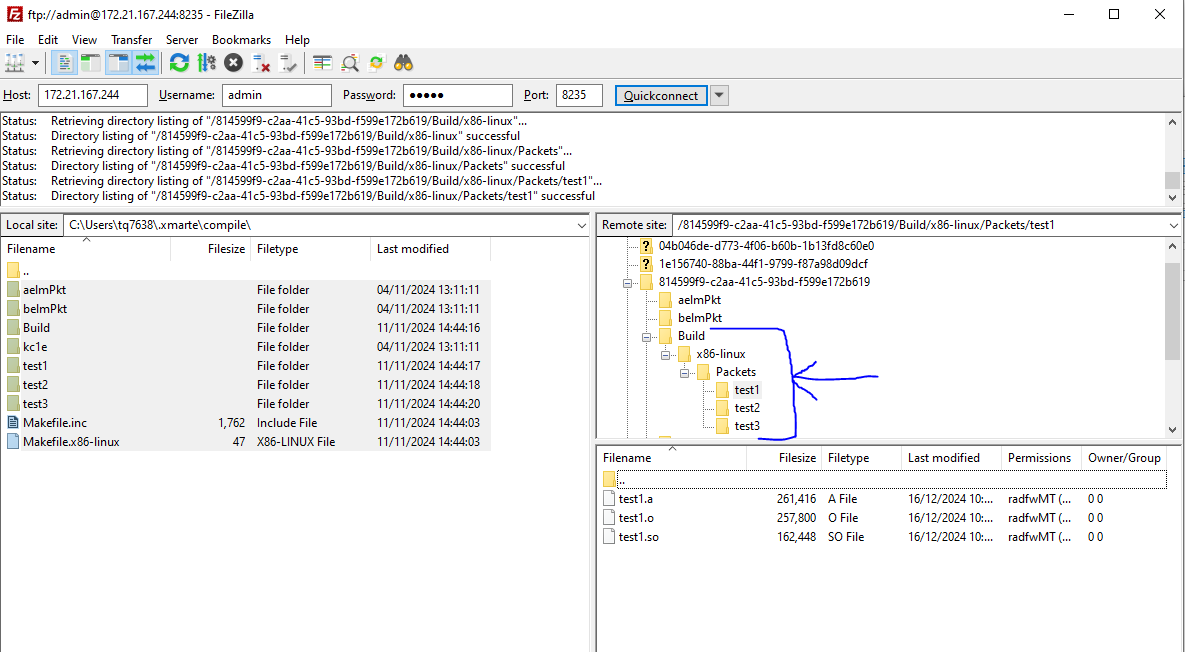Collapse the Build folder in remote tree

647,336
